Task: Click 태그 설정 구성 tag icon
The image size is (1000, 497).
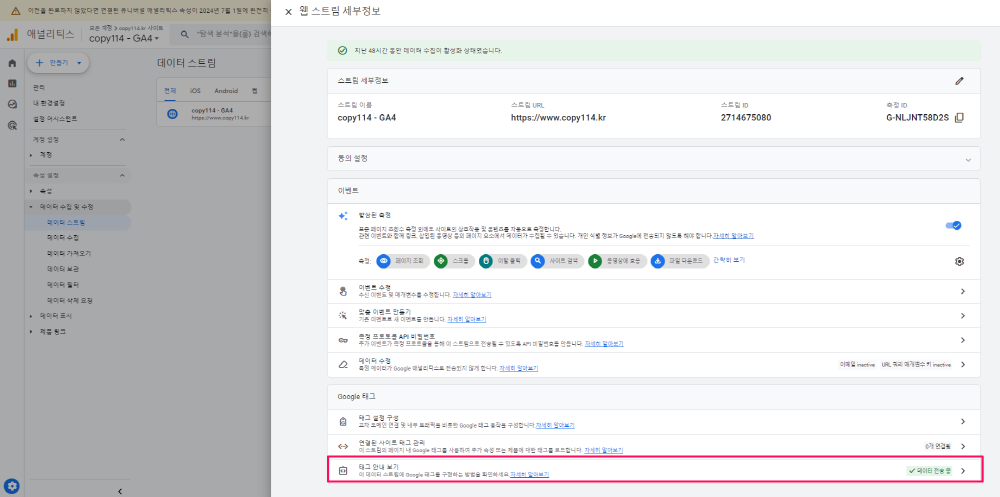Action: click(343, 422)
